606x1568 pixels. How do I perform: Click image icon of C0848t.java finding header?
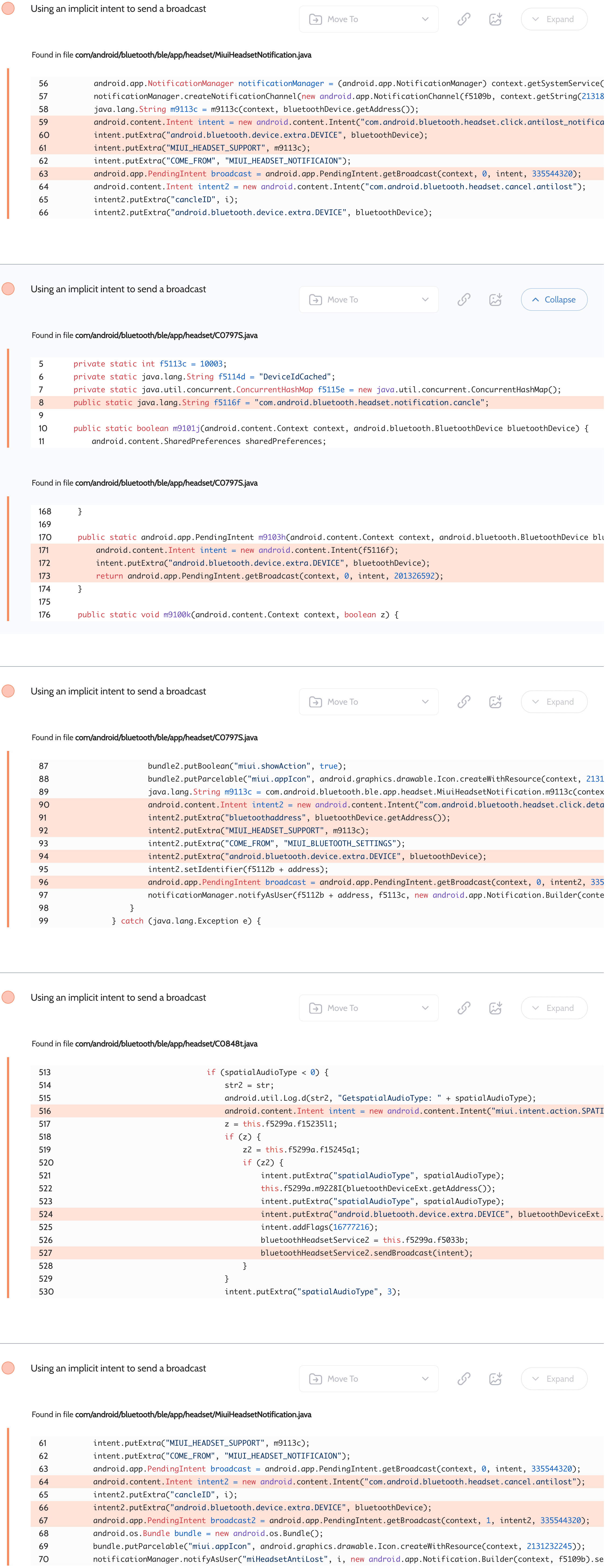[495, 1008]
